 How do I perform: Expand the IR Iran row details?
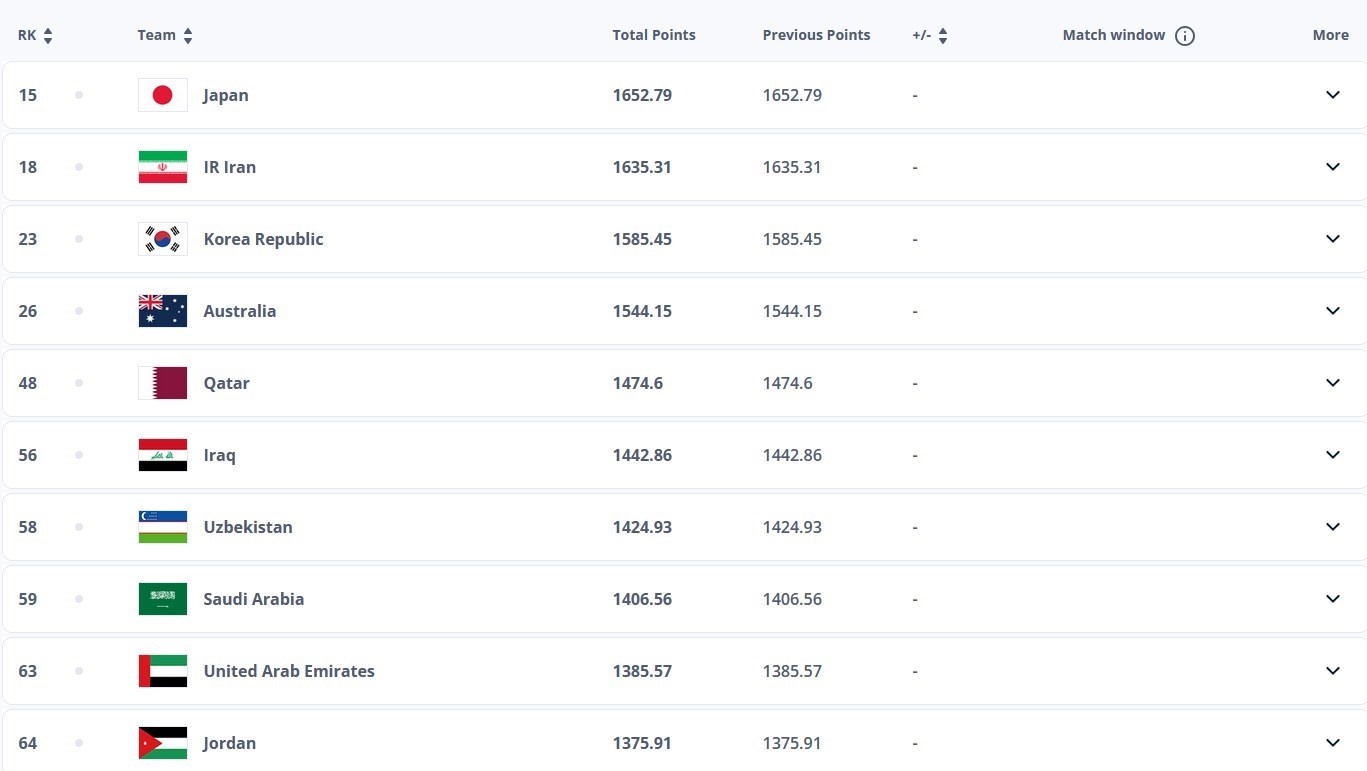(1332, 167)
